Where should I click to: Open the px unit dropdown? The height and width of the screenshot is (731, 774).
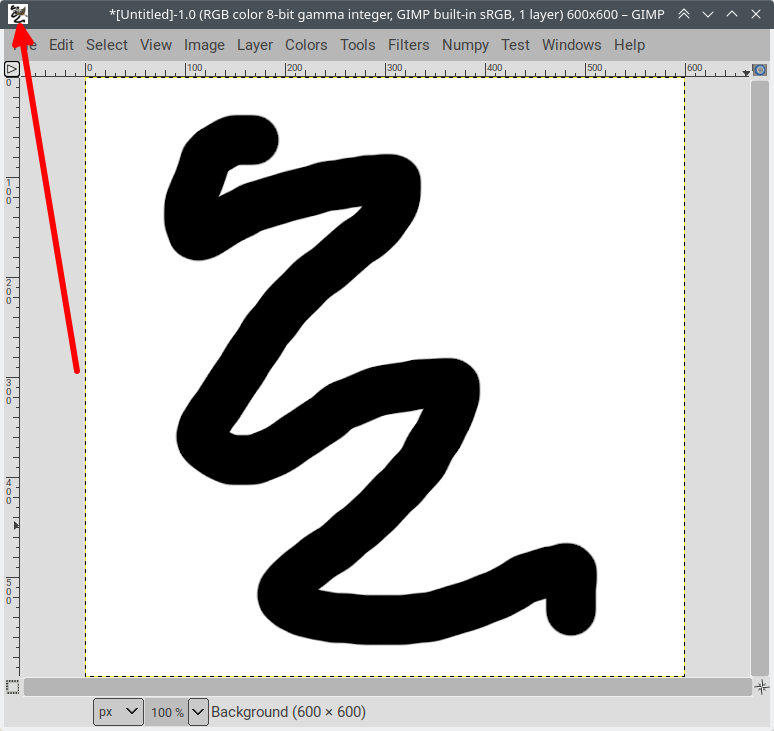(118, 712)
